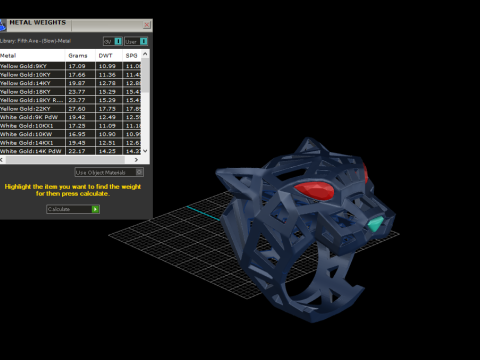Click the 12.51 DWT cell

[x=109, y=143]
